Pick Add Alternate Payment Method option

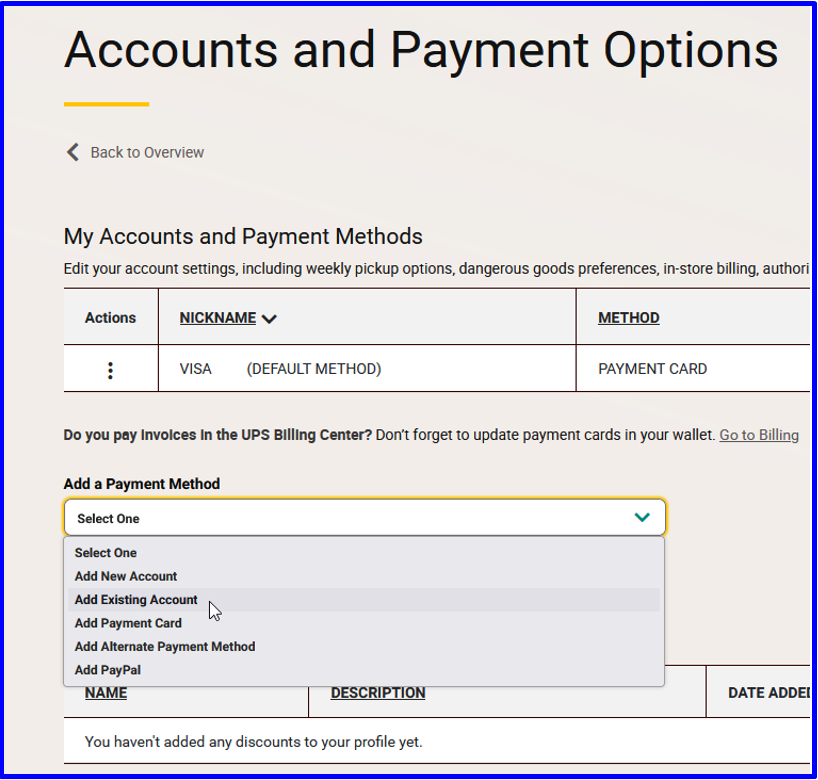[x=165, y=647]
